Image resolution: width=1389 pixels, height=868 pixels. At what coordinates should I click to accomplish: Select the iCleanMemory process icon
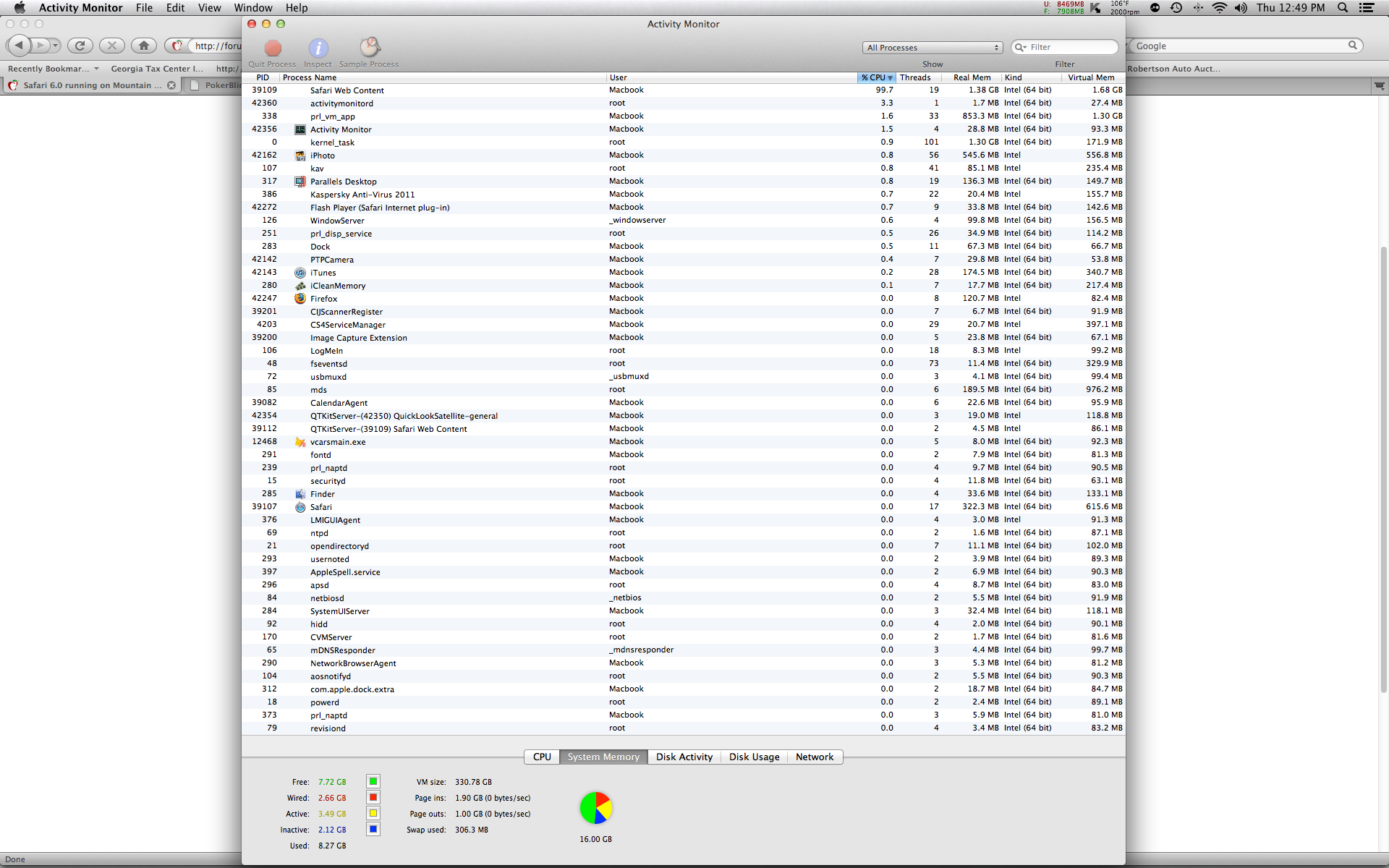tap(300, 286)
